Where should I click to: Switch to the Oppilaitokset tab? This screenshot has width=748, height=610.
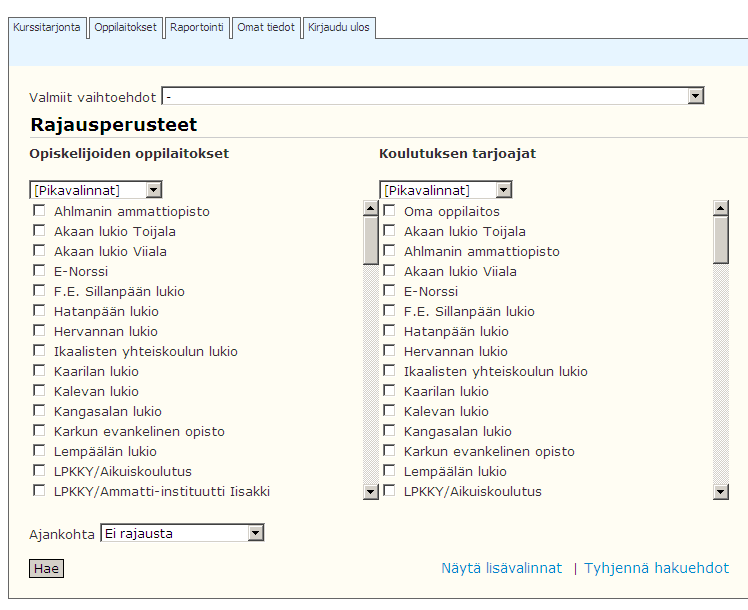click(125, 27)
